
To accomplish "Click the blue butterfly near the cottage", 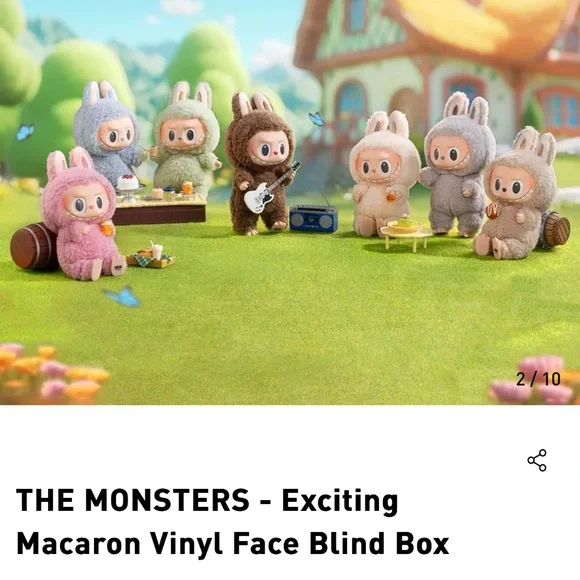I will pos(317,119).
